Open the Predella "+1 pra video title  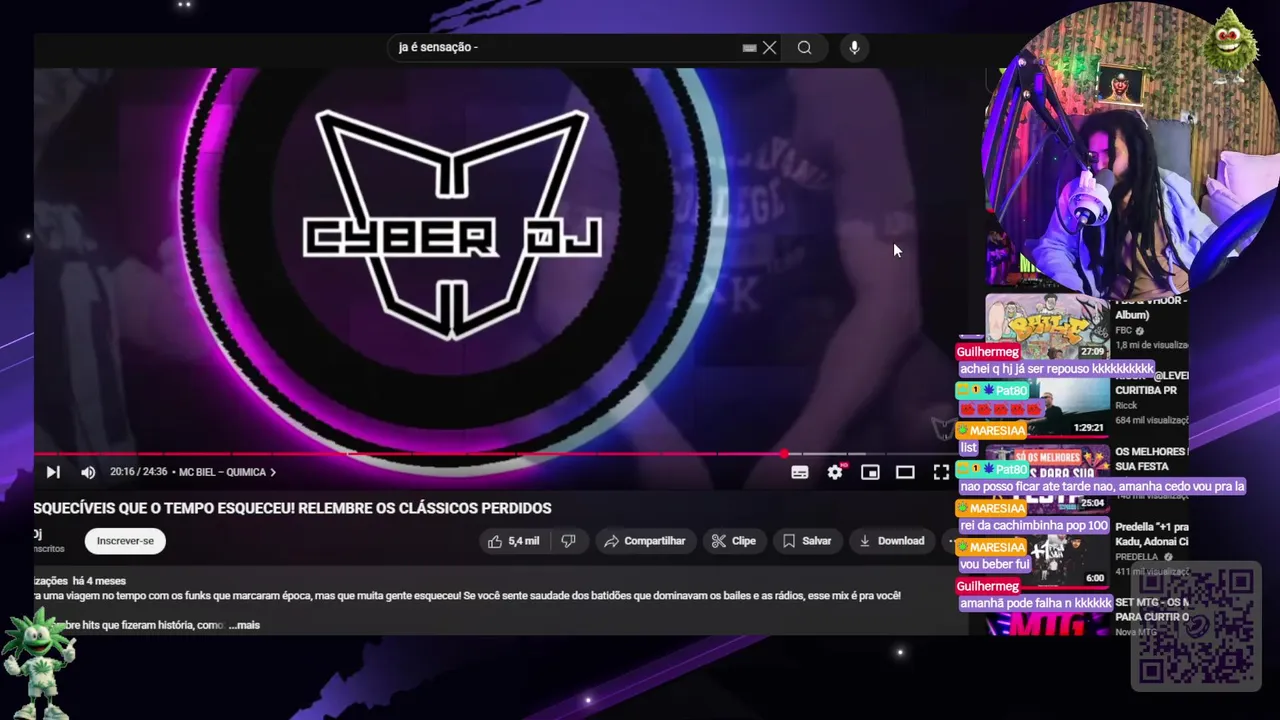pyautogui.click(x=1151, y=534)
